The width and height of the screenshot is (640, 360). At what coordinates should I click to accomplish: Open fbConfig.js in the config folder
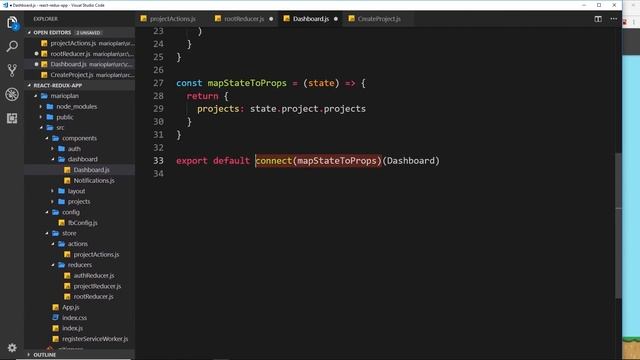tap(80, 223)
